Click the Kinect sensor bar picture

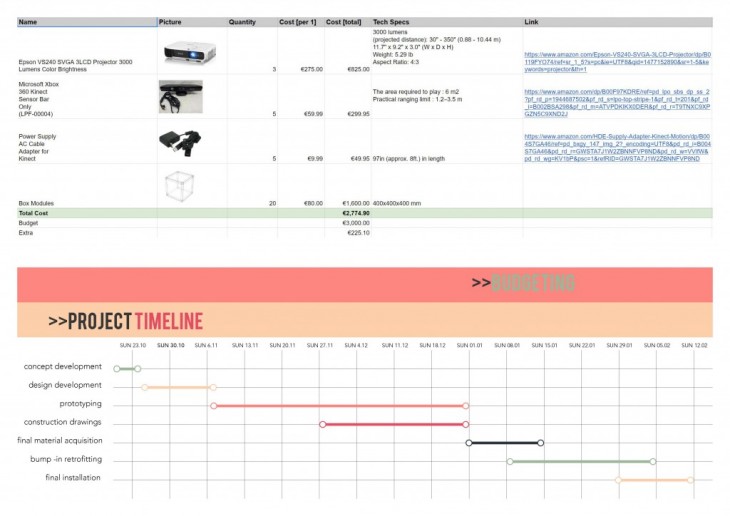tap(180, 96)
